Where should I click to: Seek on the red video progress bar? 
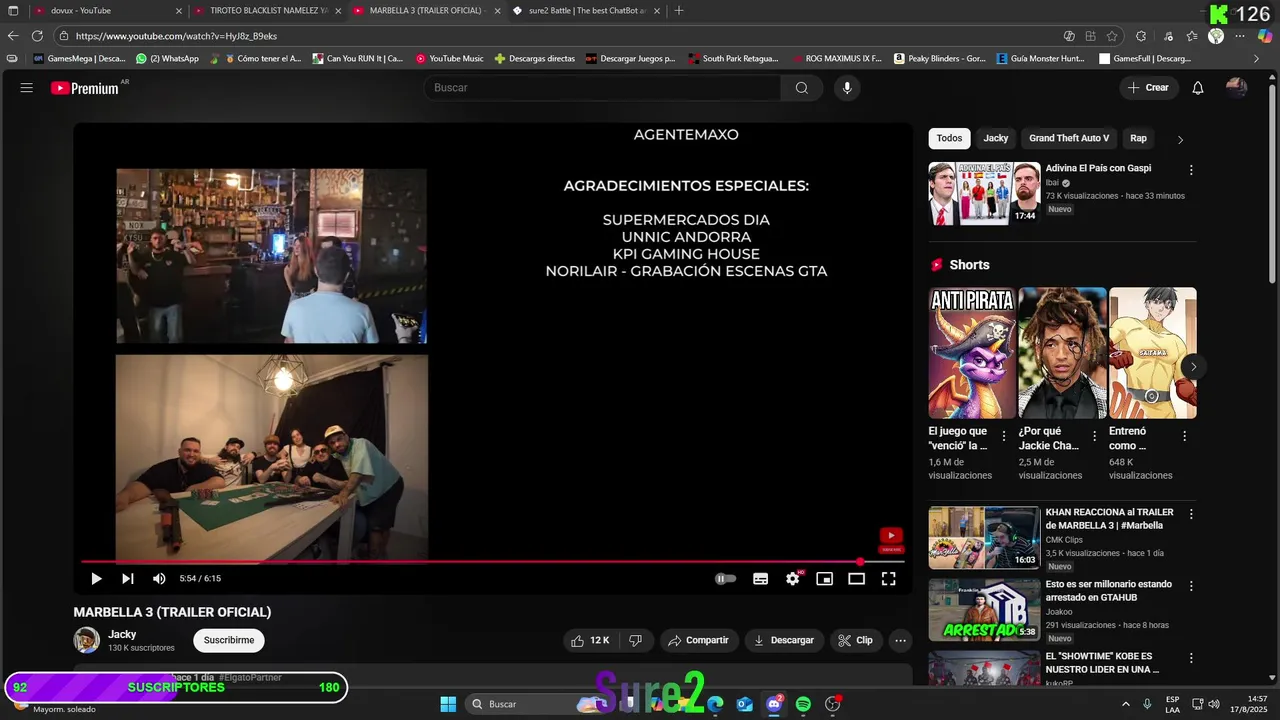493,562
